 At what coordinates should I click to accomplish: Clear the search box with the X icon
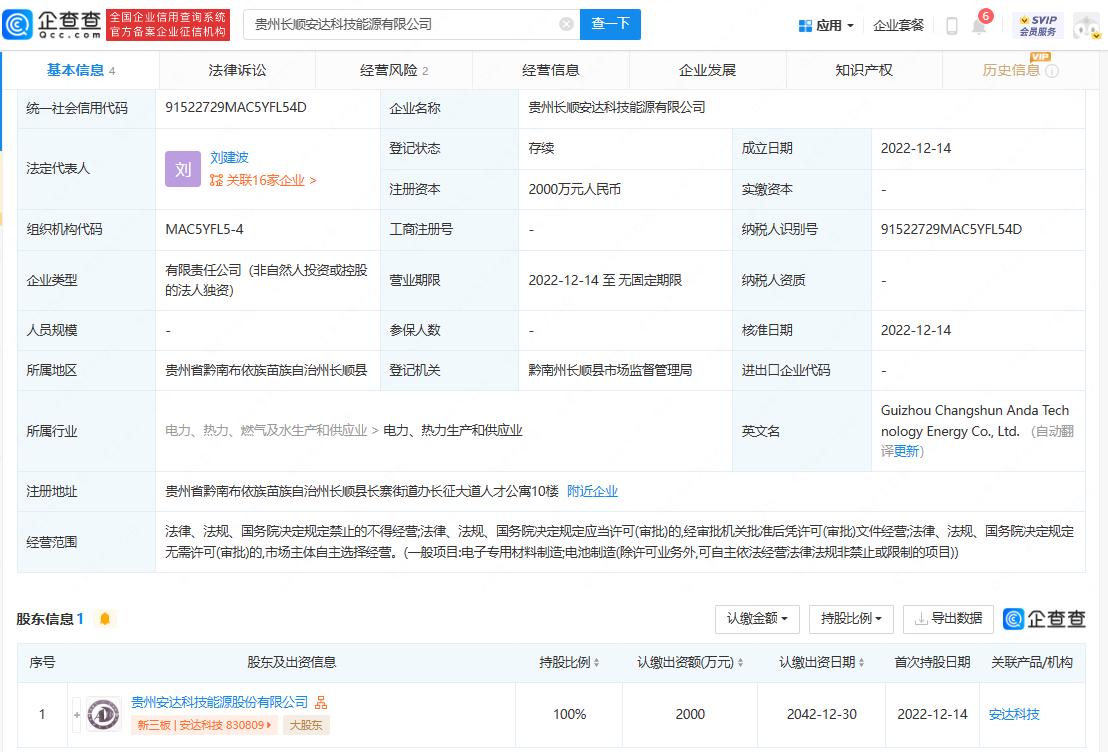566,24
